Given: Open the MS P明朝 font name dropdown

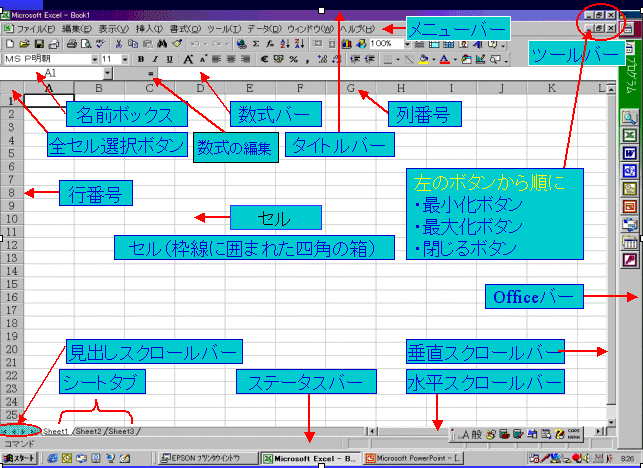Looking at the screenshot, I should [93, 59].
